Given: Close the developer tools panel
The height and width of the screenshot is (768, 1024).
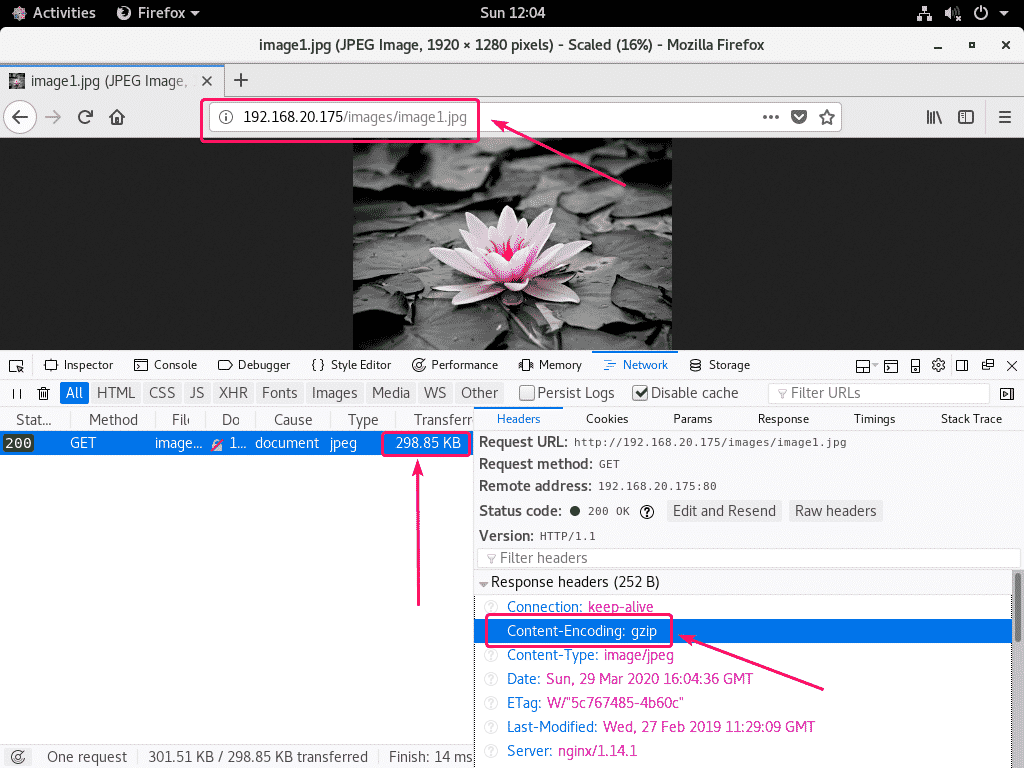Looking at the screenshot, I should (1012, 366).
